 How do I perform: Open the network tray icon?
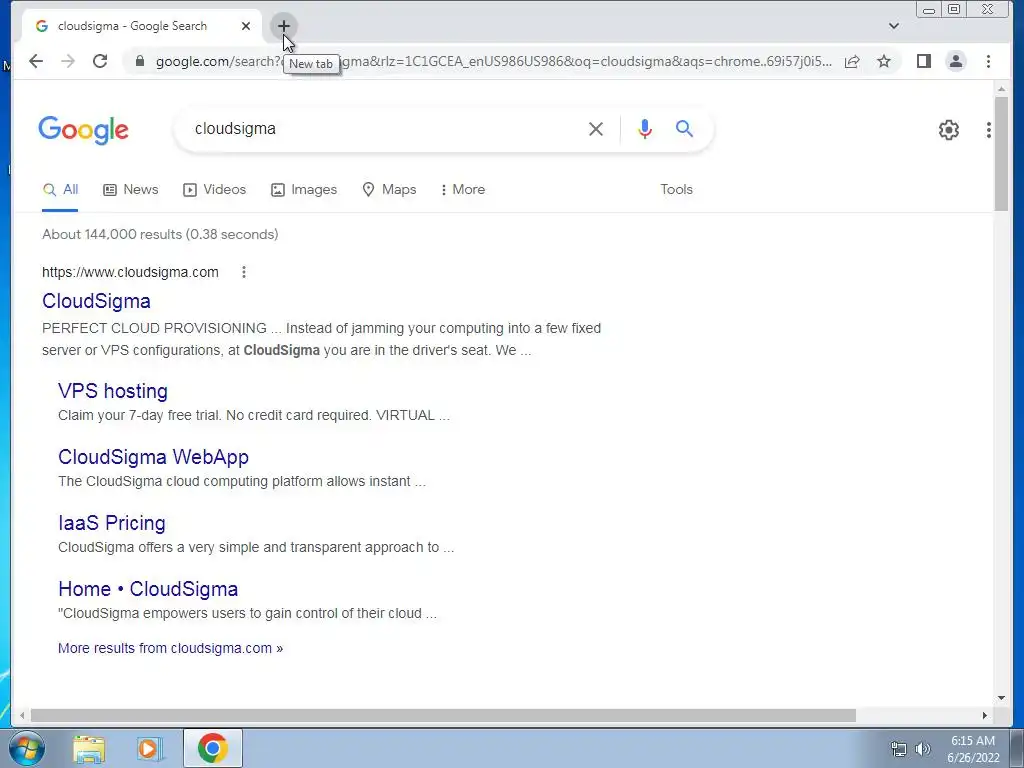(899, 749)
